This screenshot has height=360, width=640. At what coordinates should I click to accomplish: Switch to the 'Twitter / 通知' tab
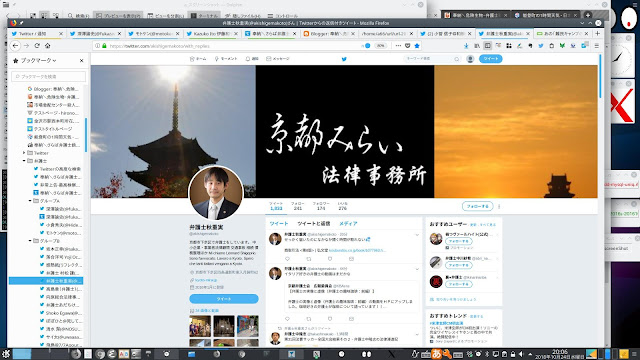click(37, 33)
